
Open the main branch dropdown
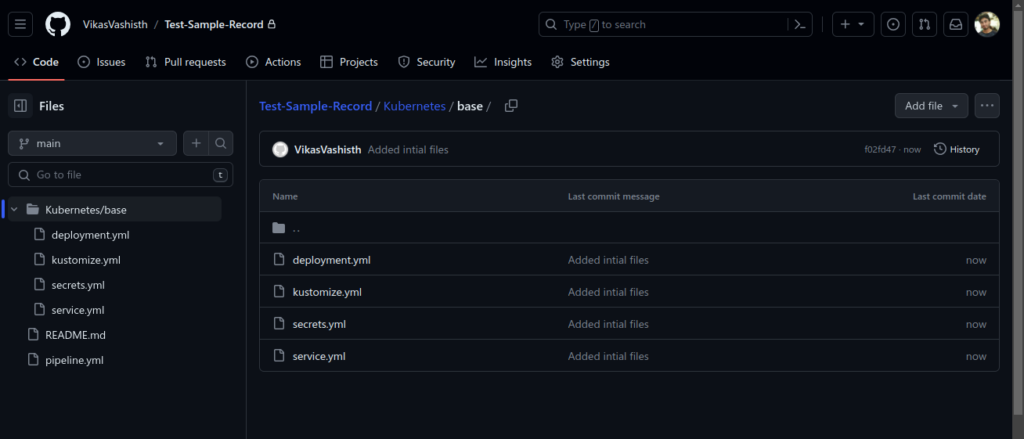(92, 143)
